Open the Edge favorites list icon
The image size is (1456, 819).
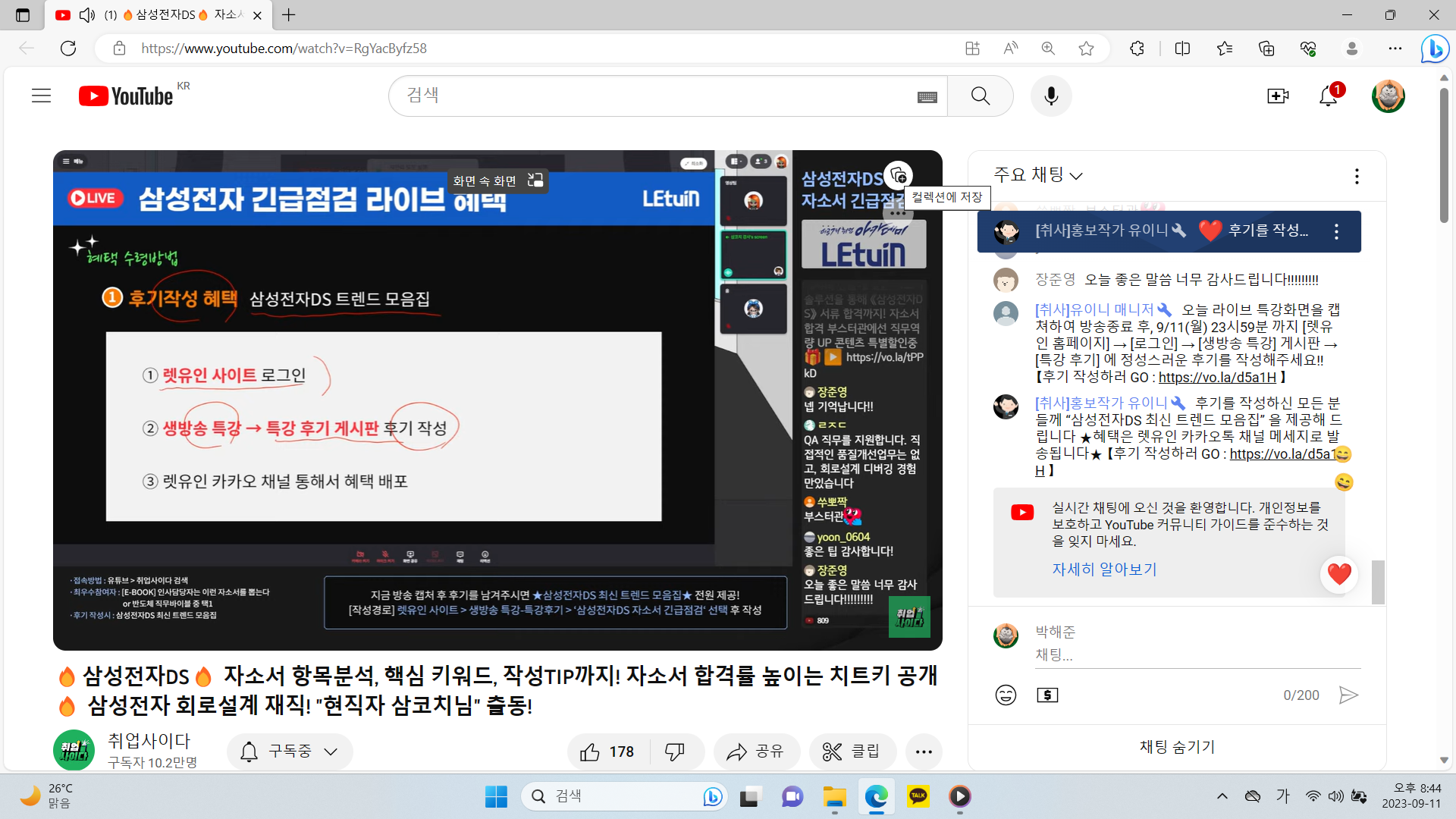tap(1224, 49)
